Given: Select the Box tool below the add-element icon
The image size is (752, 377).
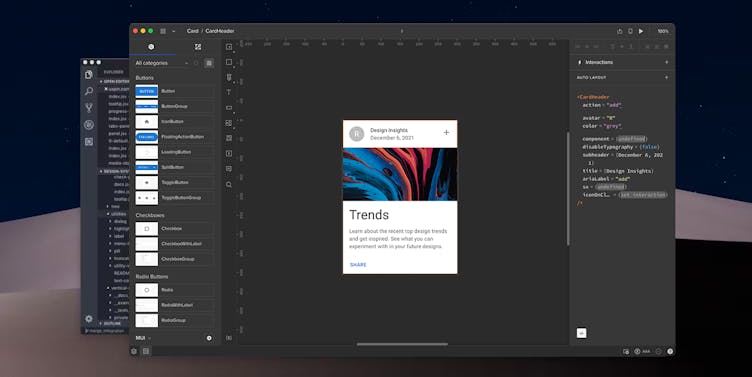Looking at the screenshot, I should [229, 62].
